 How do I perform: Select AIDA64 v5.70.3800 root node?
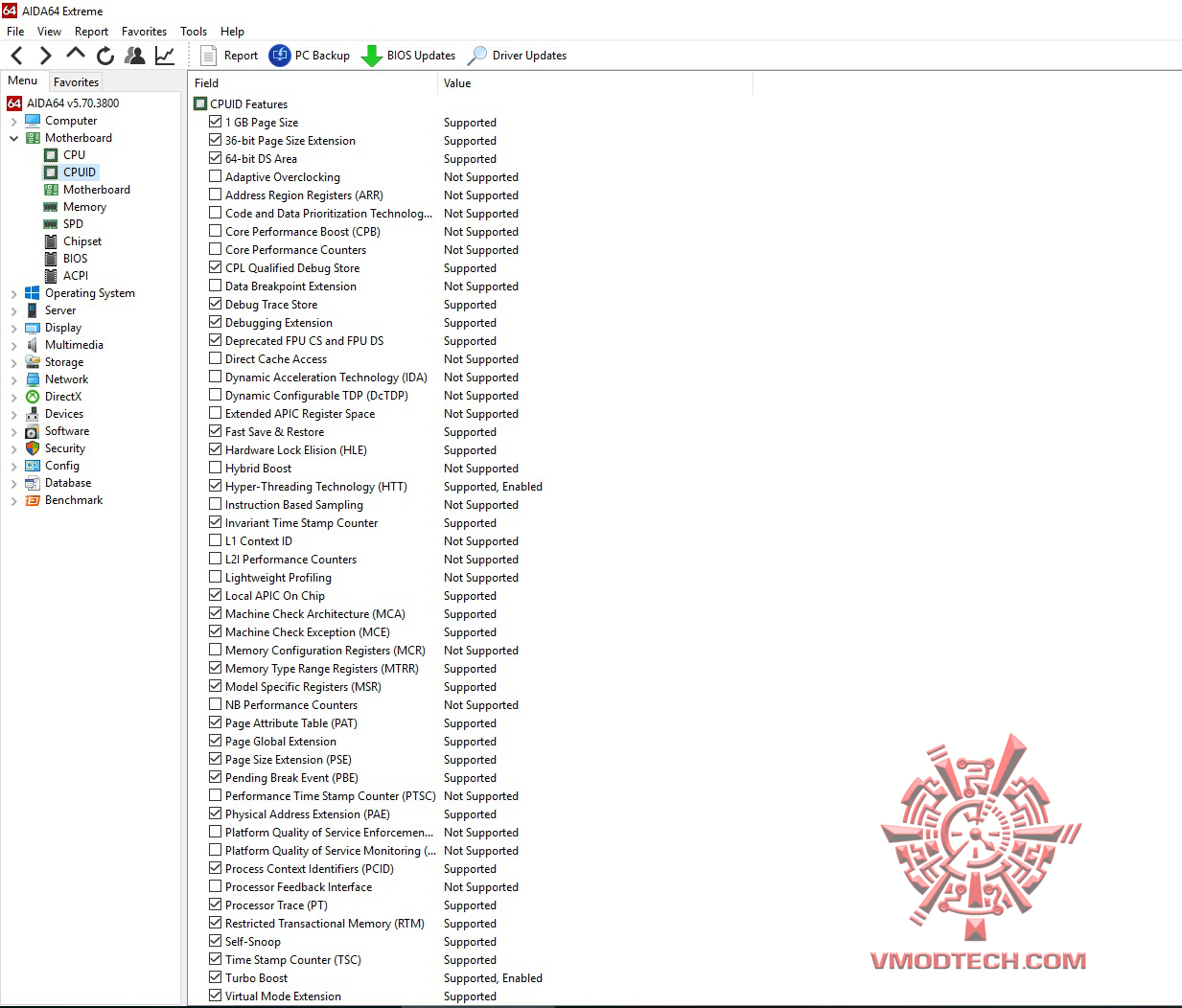coord(73,103)
